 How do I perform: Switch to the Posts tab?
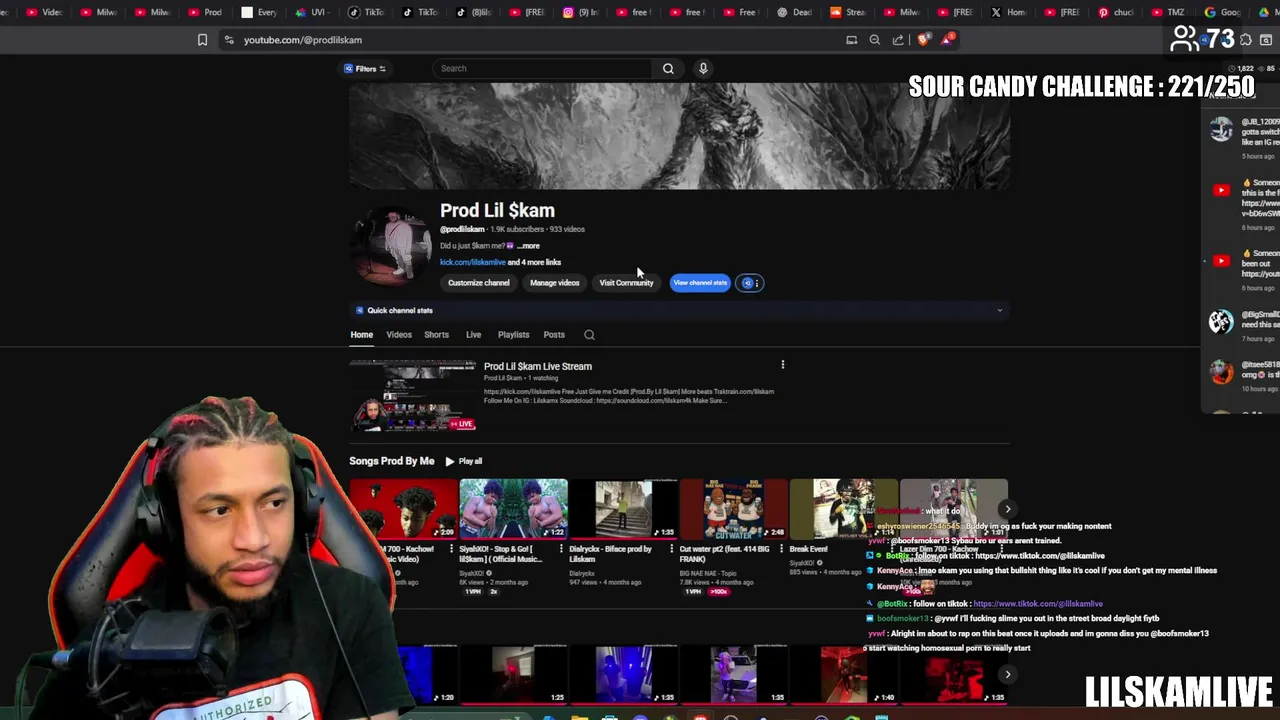pyautogui.click(x=554, y=335)
